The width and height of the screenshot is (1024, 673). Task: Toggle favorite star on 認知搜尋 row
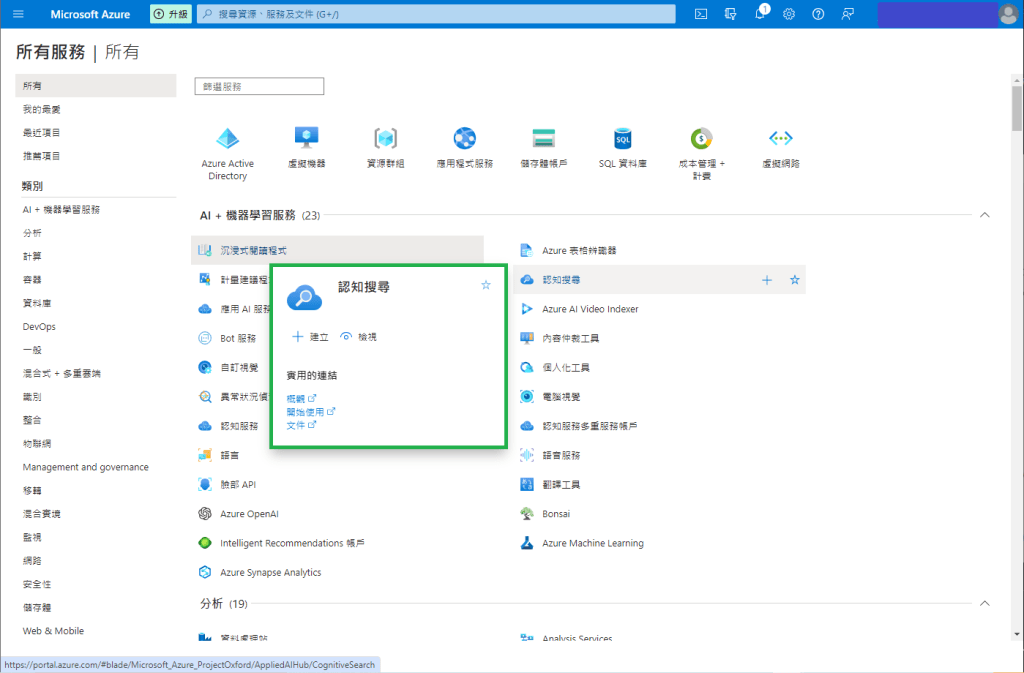click(x=795, y=280)
